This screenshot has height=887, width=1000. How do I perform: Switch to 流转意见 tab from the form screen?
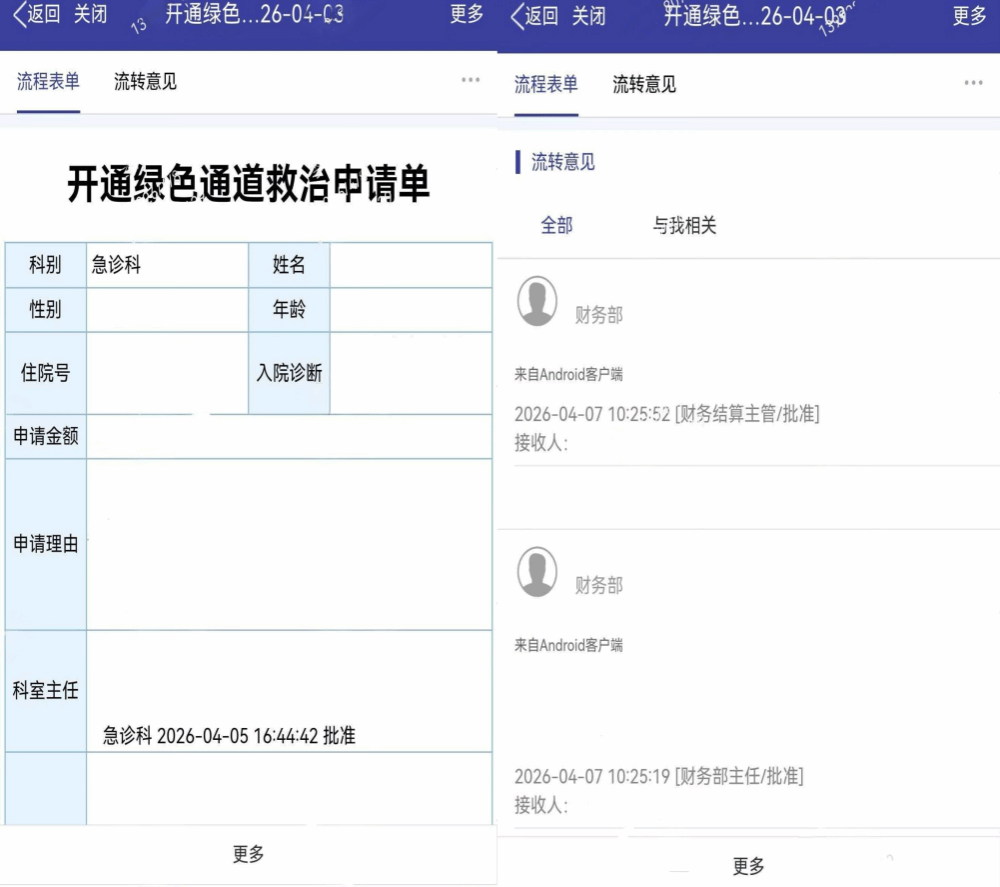[x=145, y=82]
